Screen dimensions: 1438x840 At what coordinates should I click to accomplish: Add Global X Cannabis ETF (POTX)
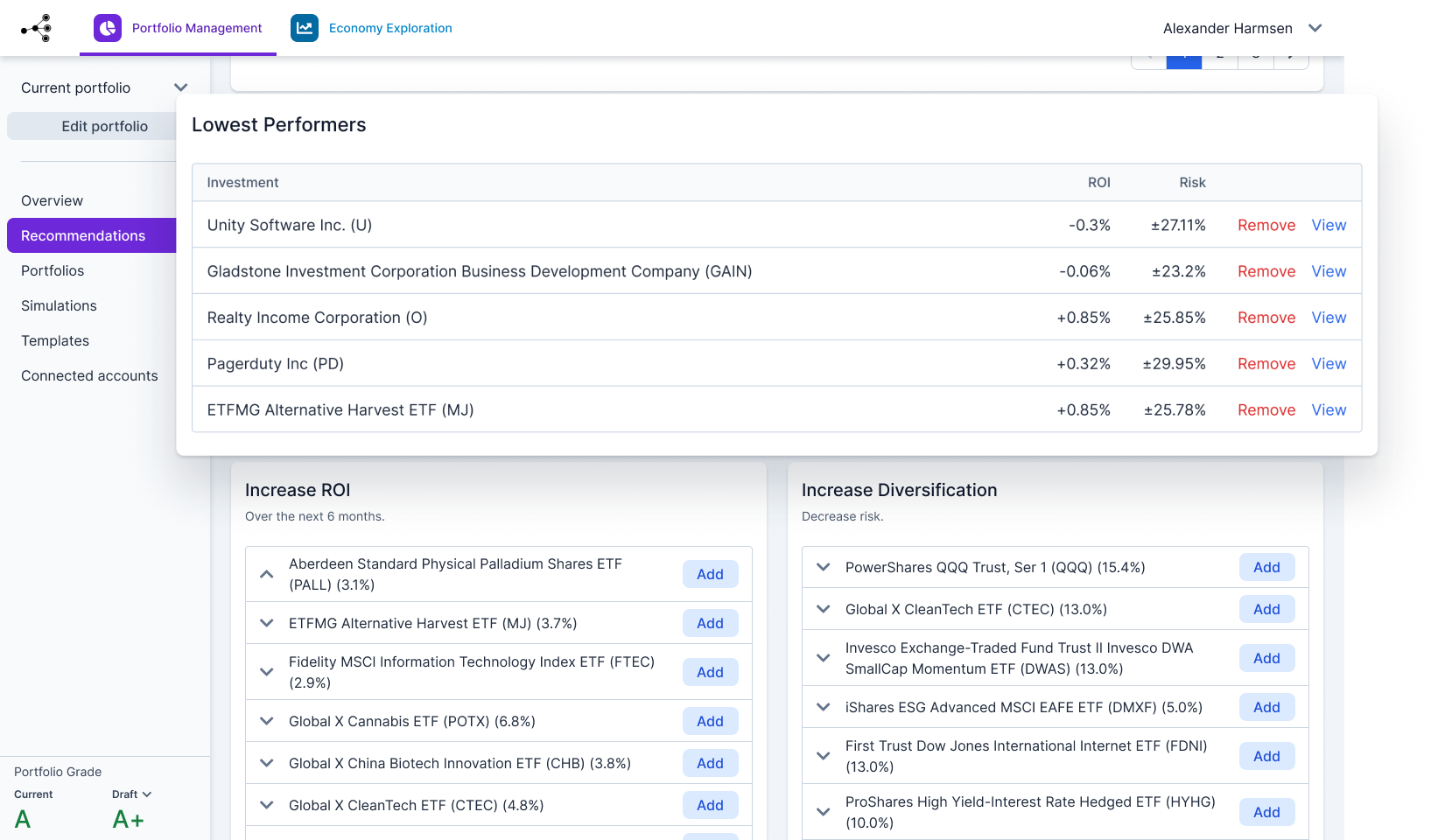point(710,721)
